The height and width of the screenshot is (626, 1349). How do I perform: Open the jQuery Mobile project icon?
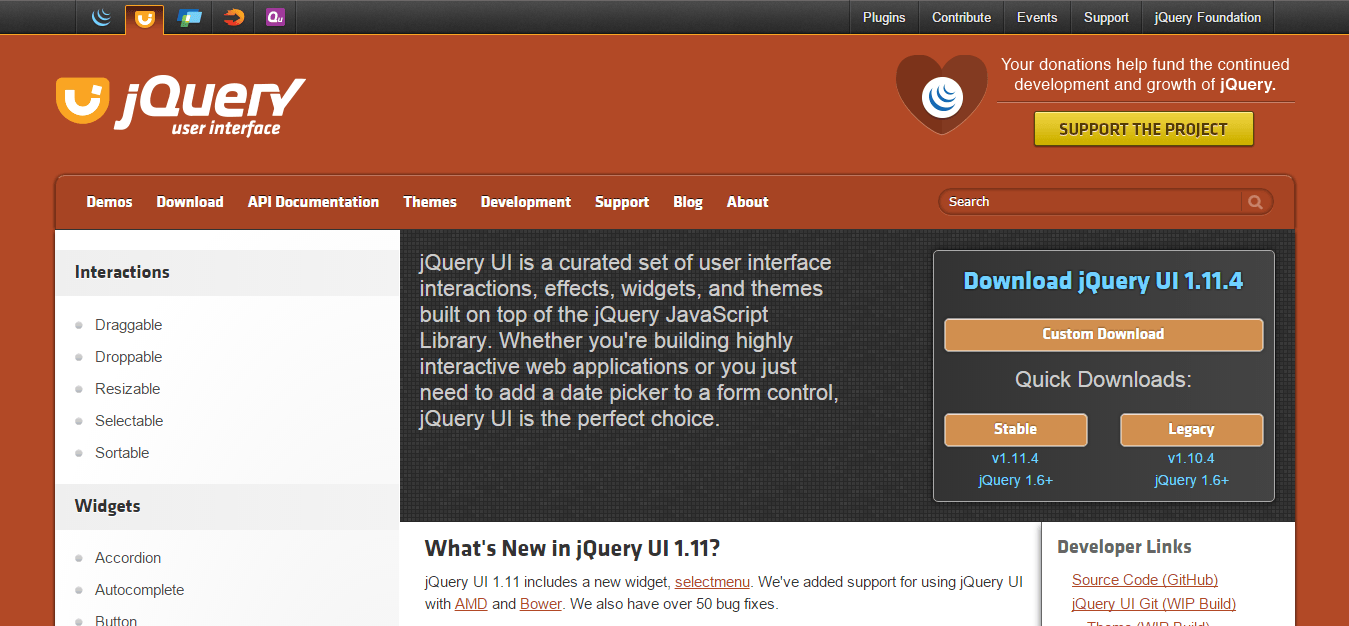(x=188, y=17)
